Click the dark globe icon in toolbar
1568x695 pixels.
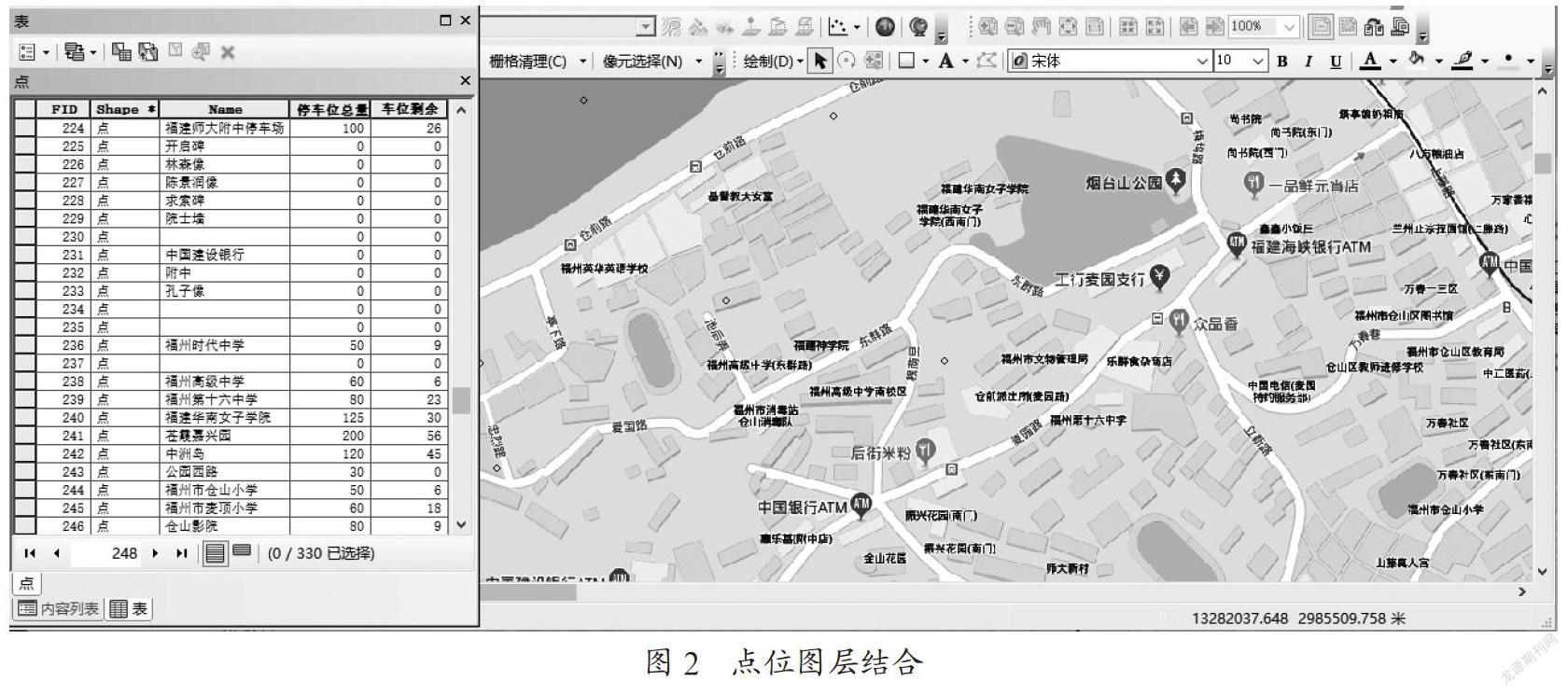886,27
